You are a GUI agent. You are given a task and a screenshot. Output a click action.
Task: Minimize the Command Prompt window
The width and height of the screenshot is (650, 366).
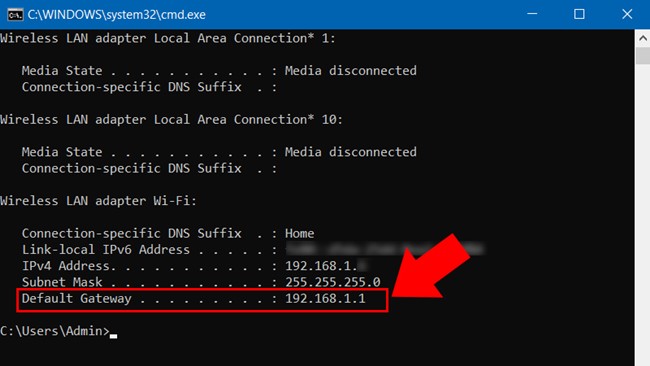coord(532,14)
